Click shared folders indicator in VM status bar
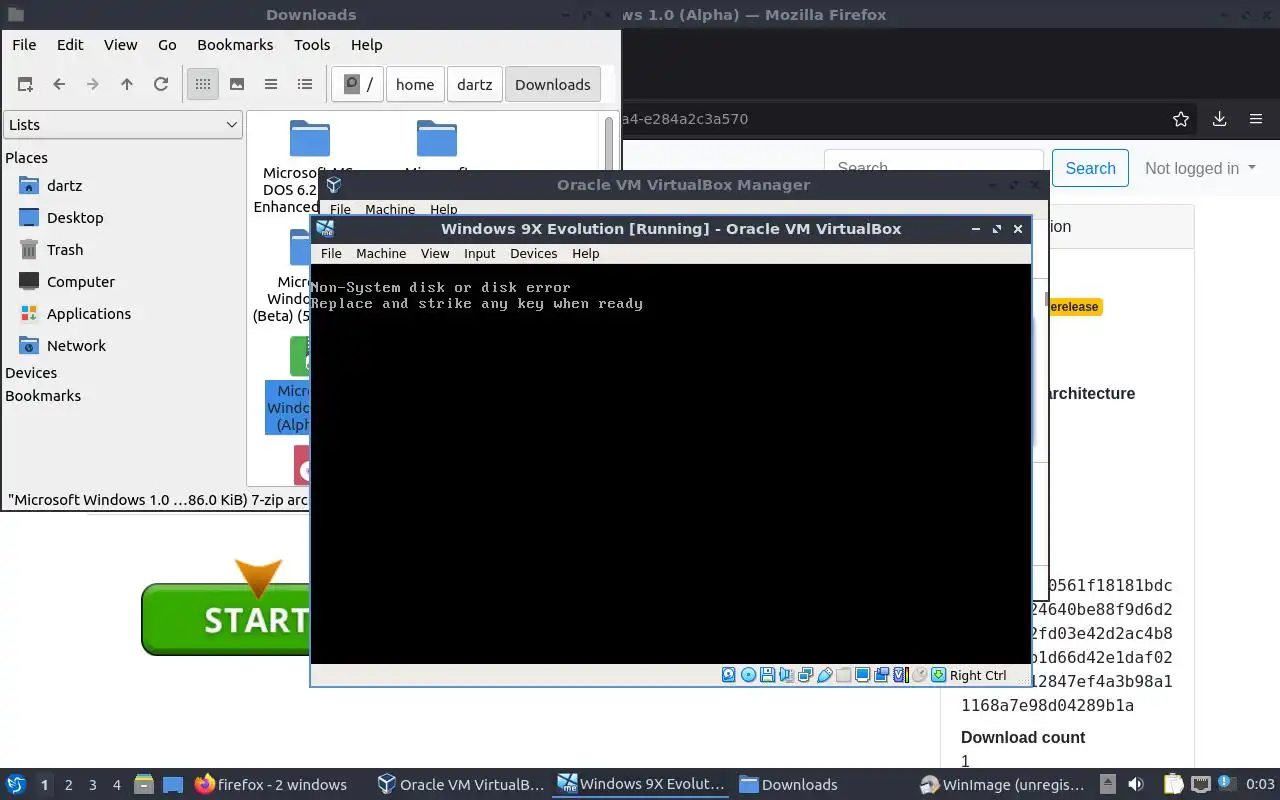The image size is (1280, 800). [843, 675]
